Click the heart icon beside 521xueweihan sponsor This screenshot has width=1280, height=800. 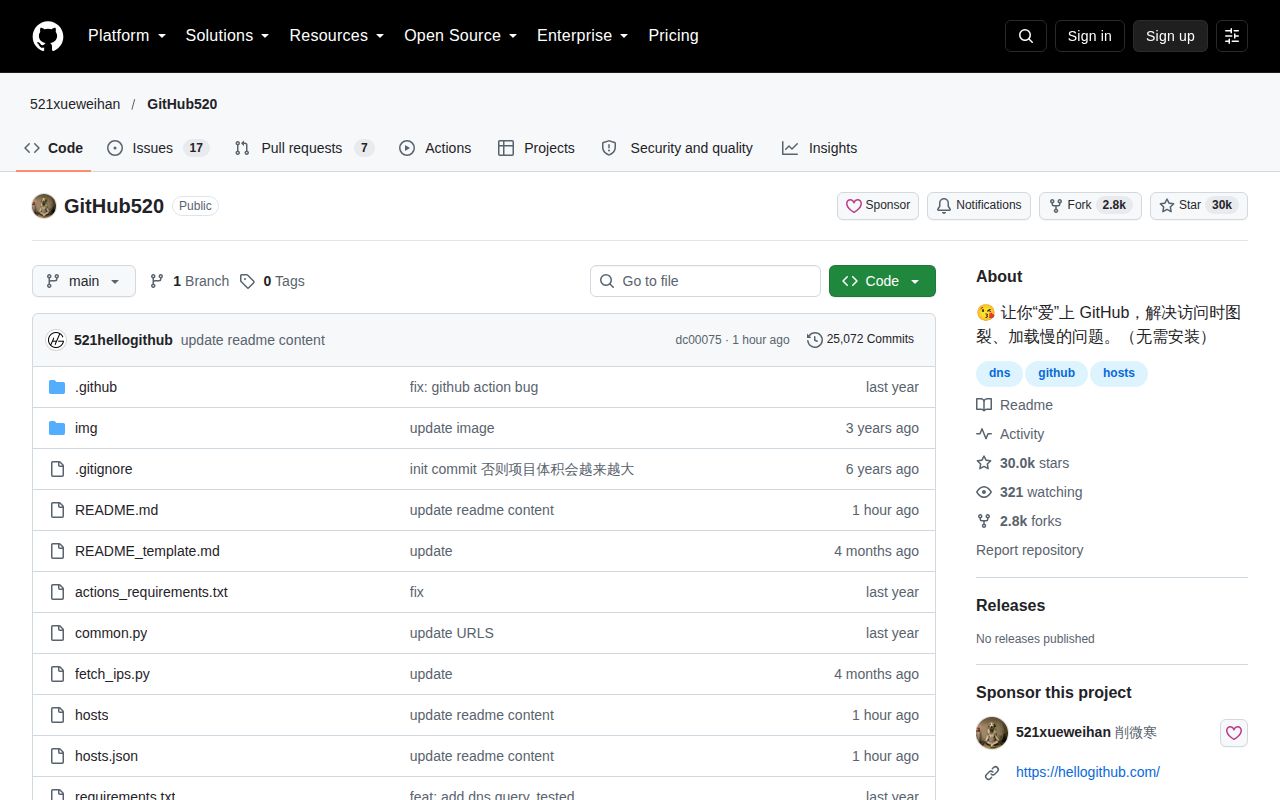coord(1234,733)
